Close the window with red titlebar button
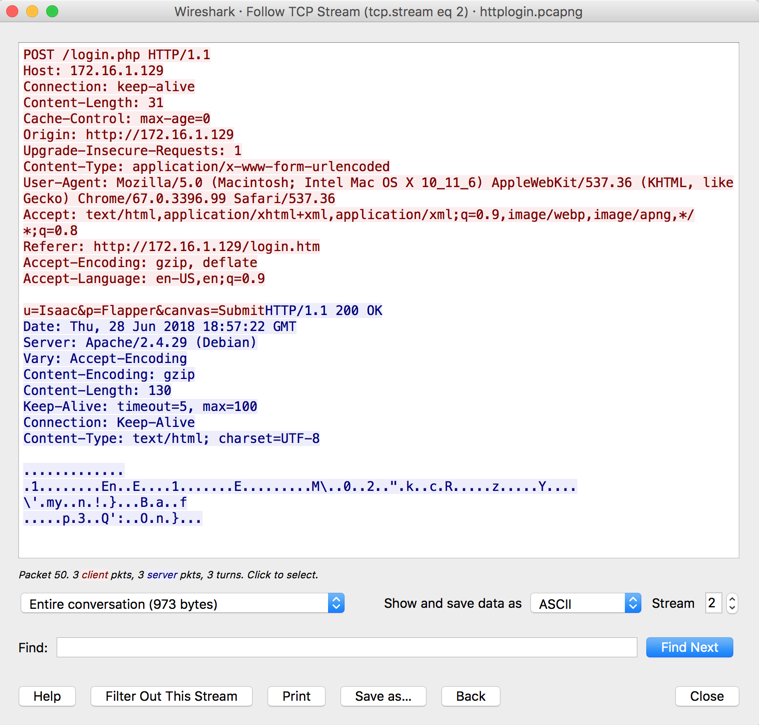Screen dimensions: 759x725 point(13,12)
